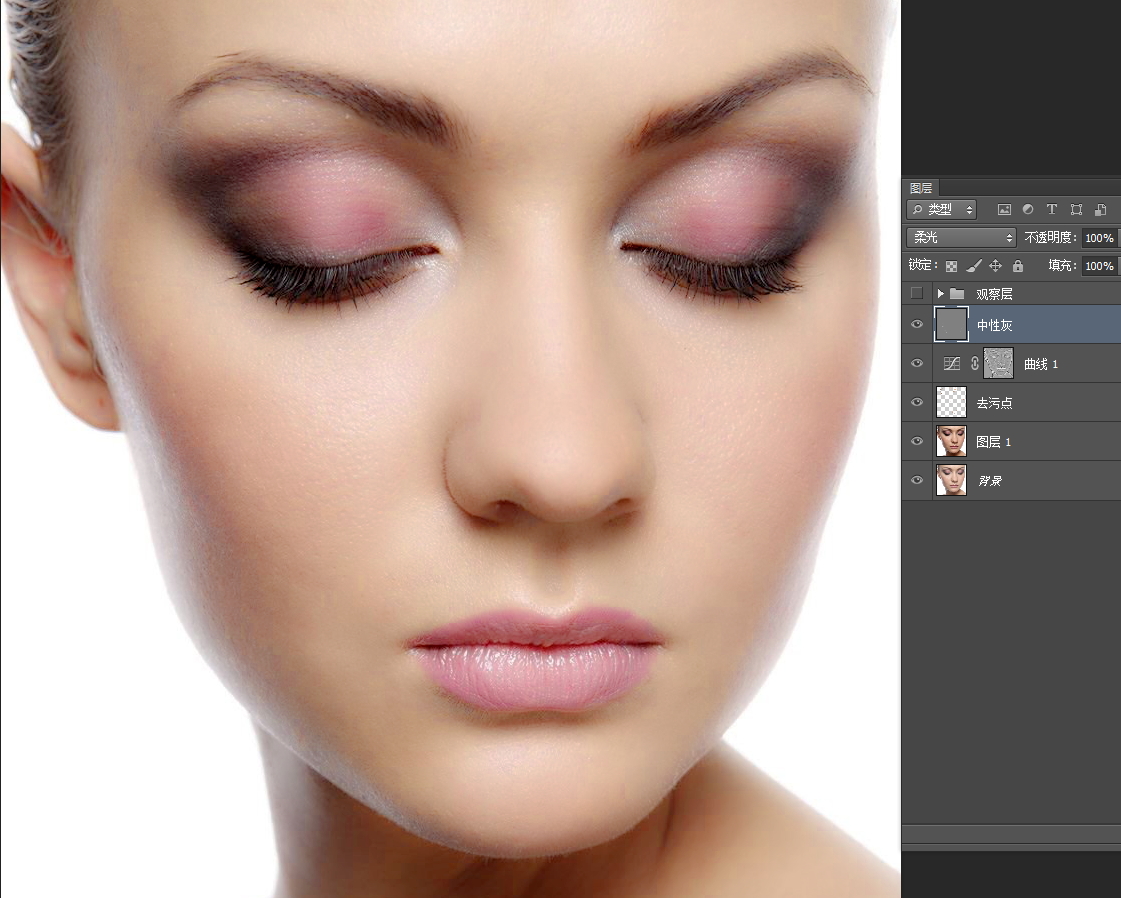The image size is (1121, 898).
Task: Lock image pixels brush icon
Action: click(973, 266)
